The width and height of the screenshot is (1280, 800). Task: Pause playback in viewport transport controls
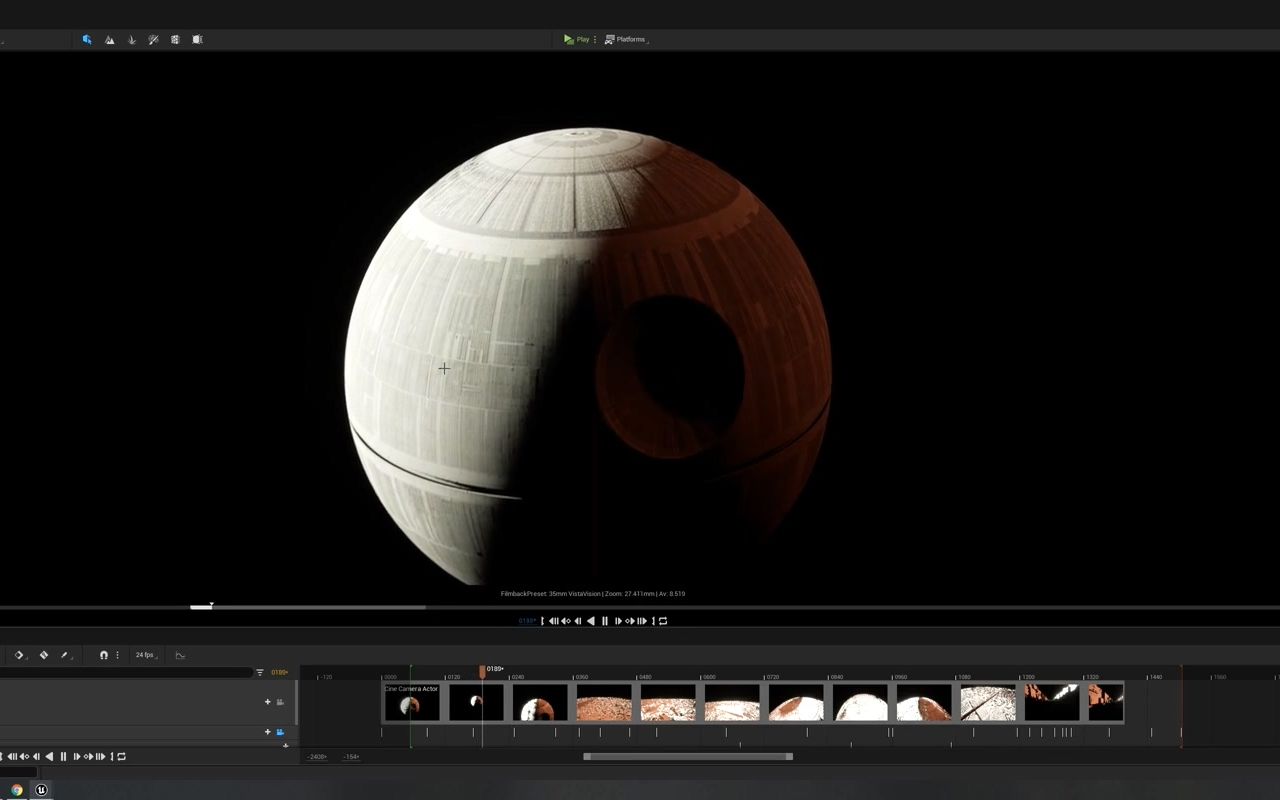605,621
